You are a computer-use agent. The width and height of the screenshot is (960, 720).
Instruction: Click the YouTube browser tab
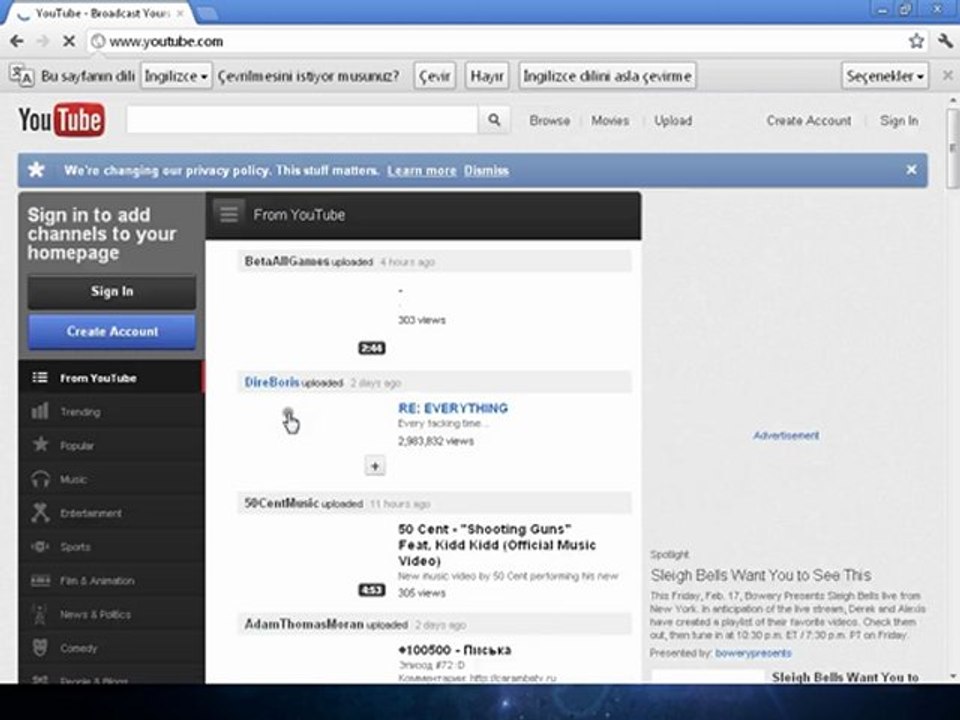click(x=101, y=13)
